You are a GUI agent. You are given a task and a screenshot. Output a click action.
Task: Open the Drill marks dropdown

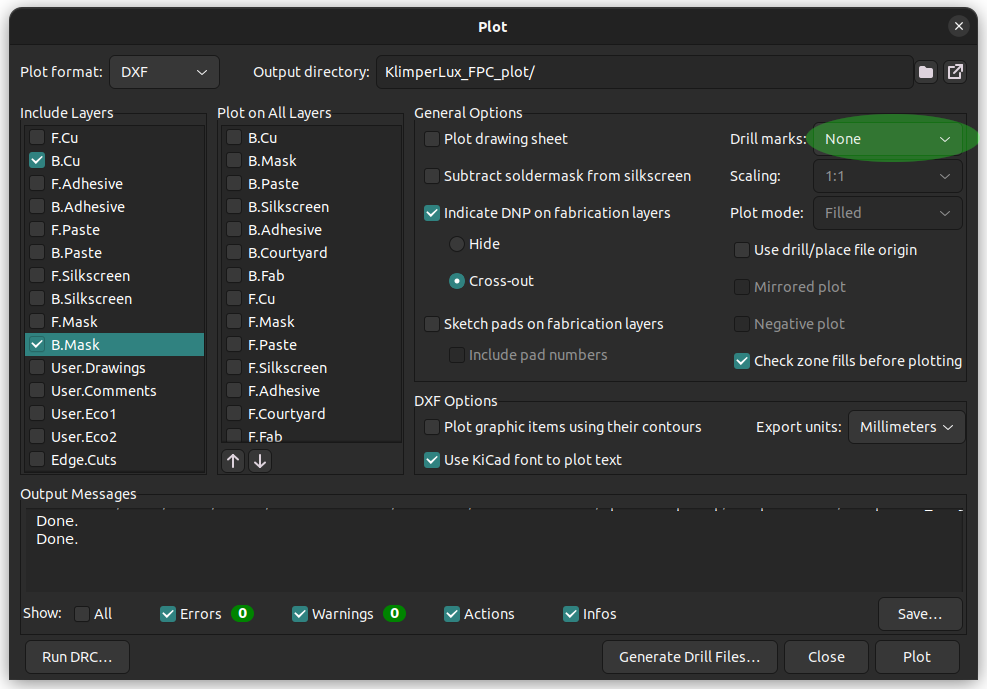[888, 139]
